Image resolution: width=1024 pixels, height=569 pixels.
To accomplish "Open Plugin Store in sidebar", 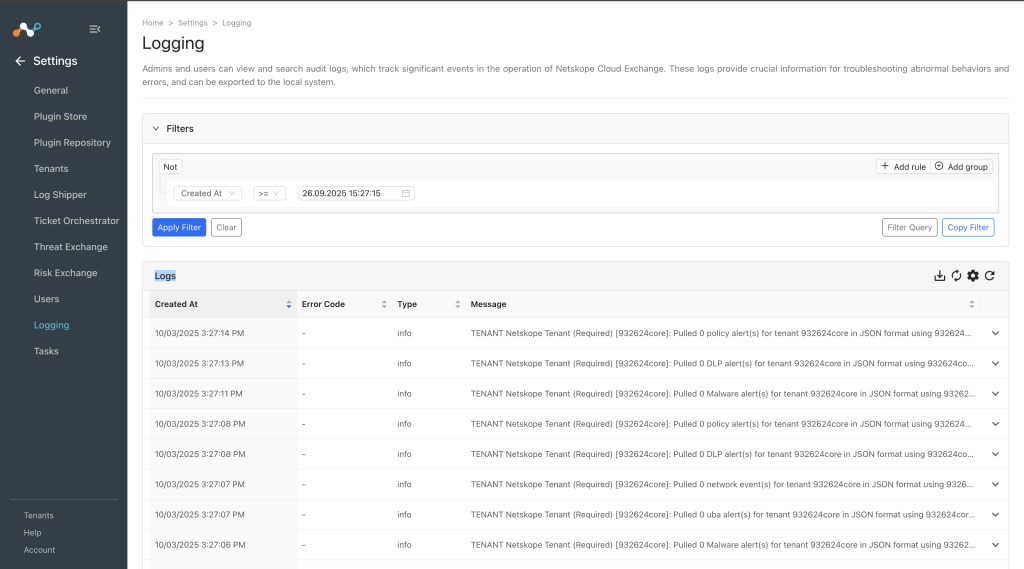I will click(60, 116).
